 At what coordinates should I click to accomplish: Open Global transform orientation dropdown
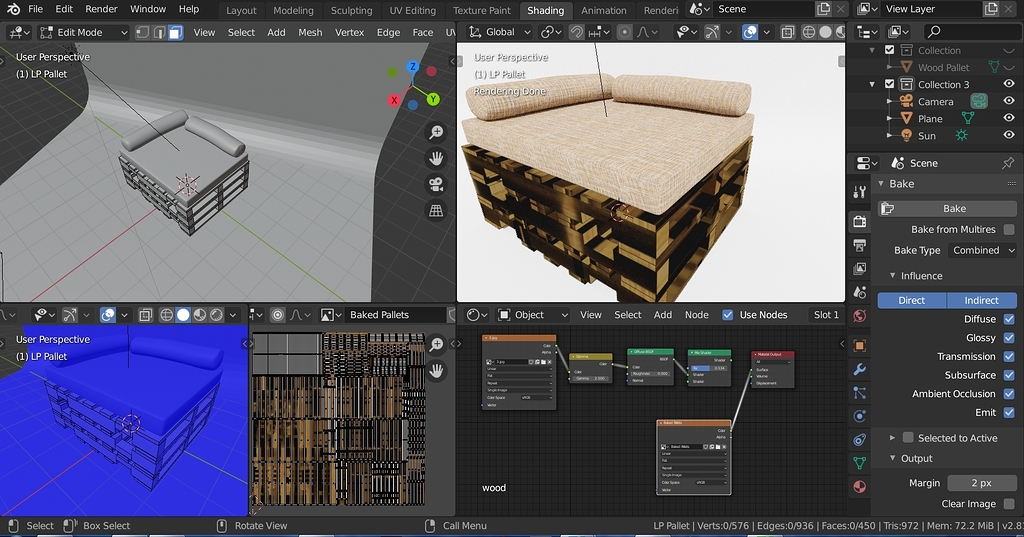coord(500,32)
